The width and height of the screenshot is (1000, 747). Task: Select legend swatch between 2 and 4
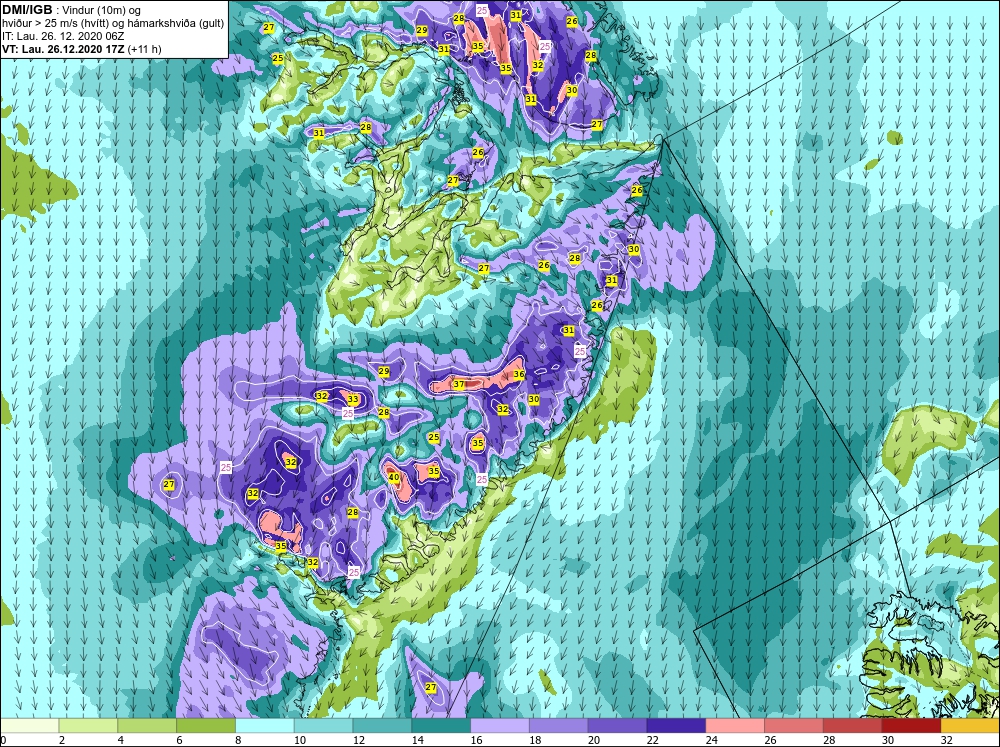pos(88,726)
